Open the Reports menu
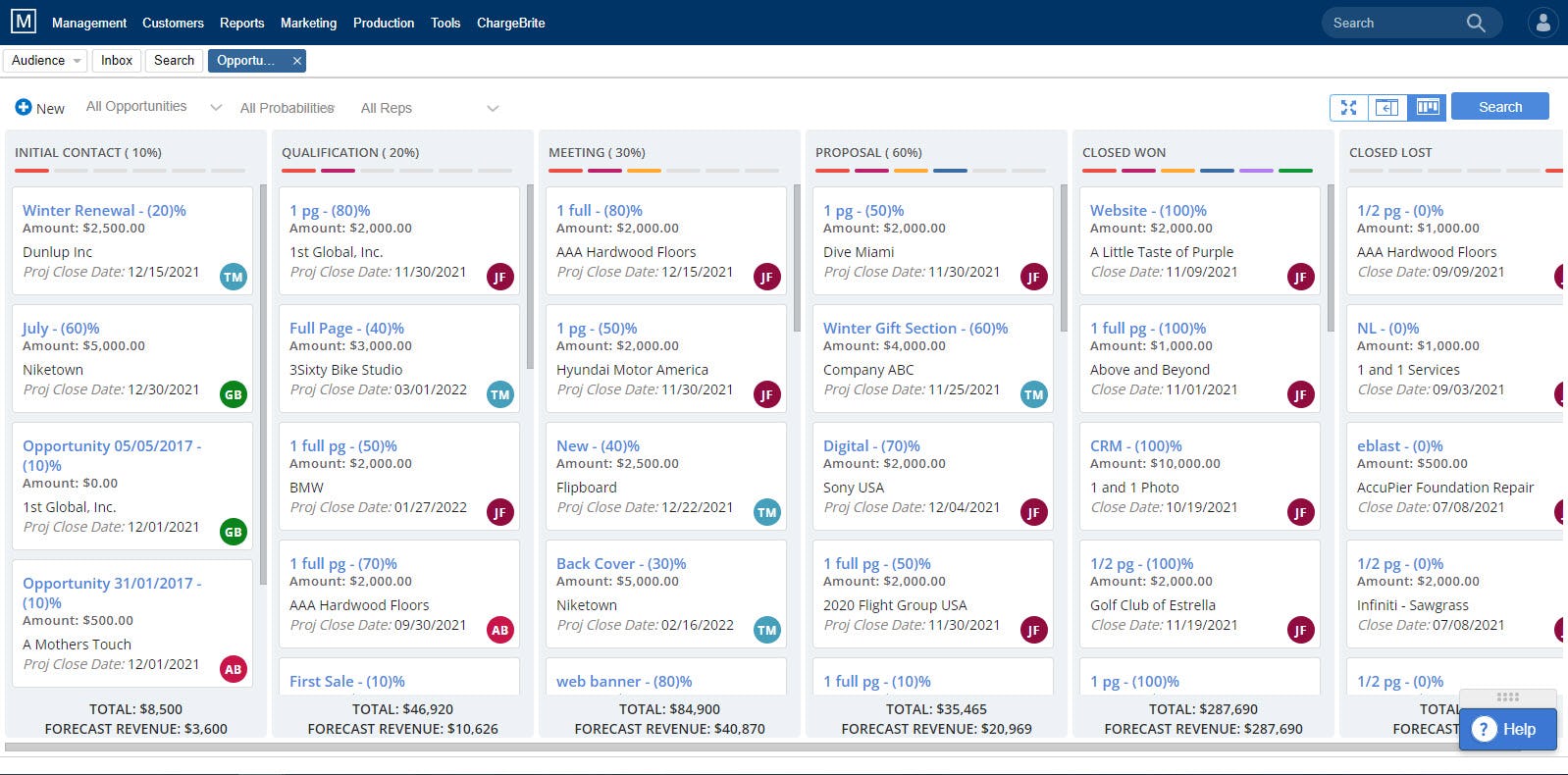 241,23
